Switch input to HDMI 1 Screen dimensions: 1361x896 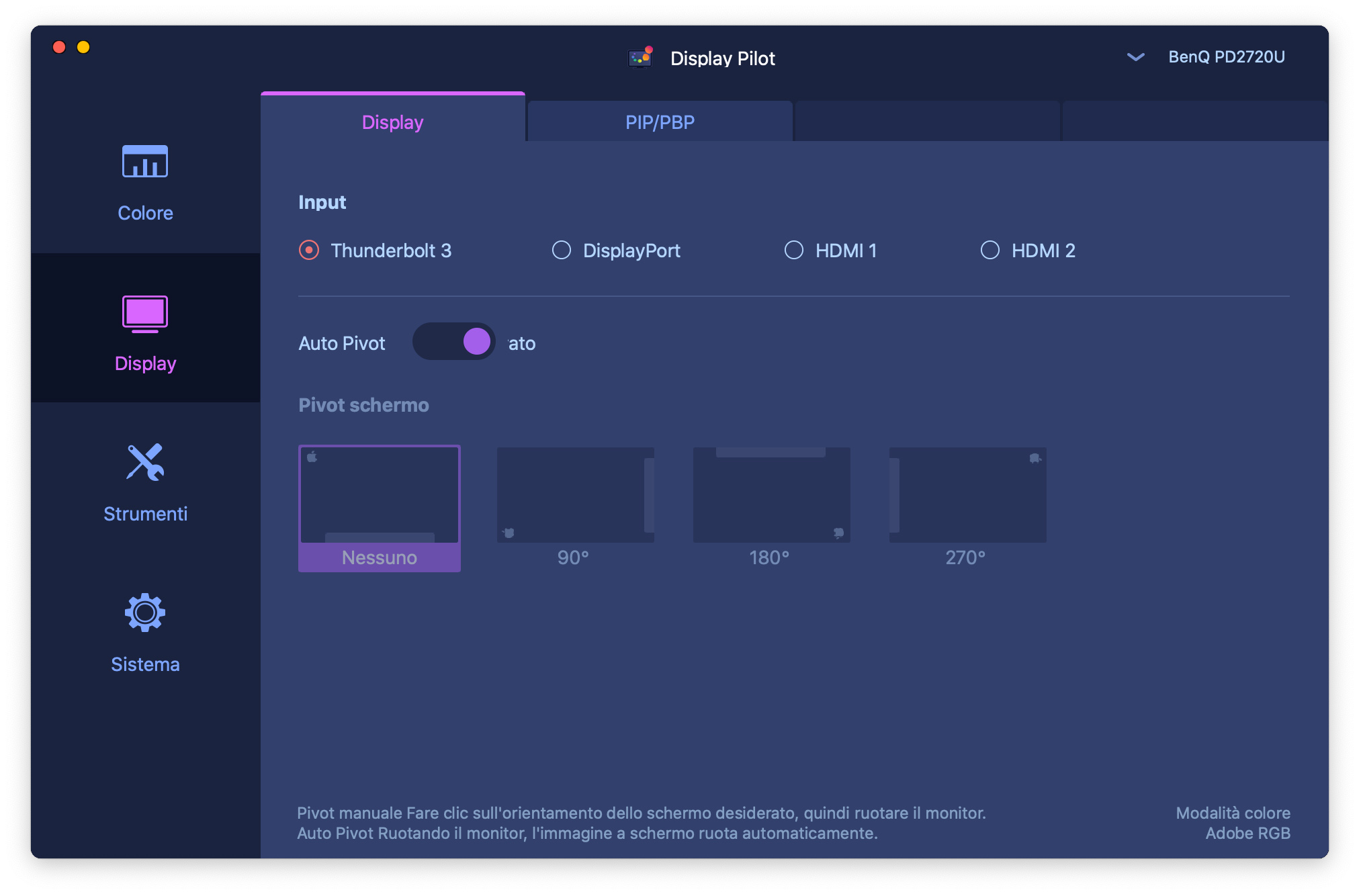pyautogui.click(x=794, y=251)
